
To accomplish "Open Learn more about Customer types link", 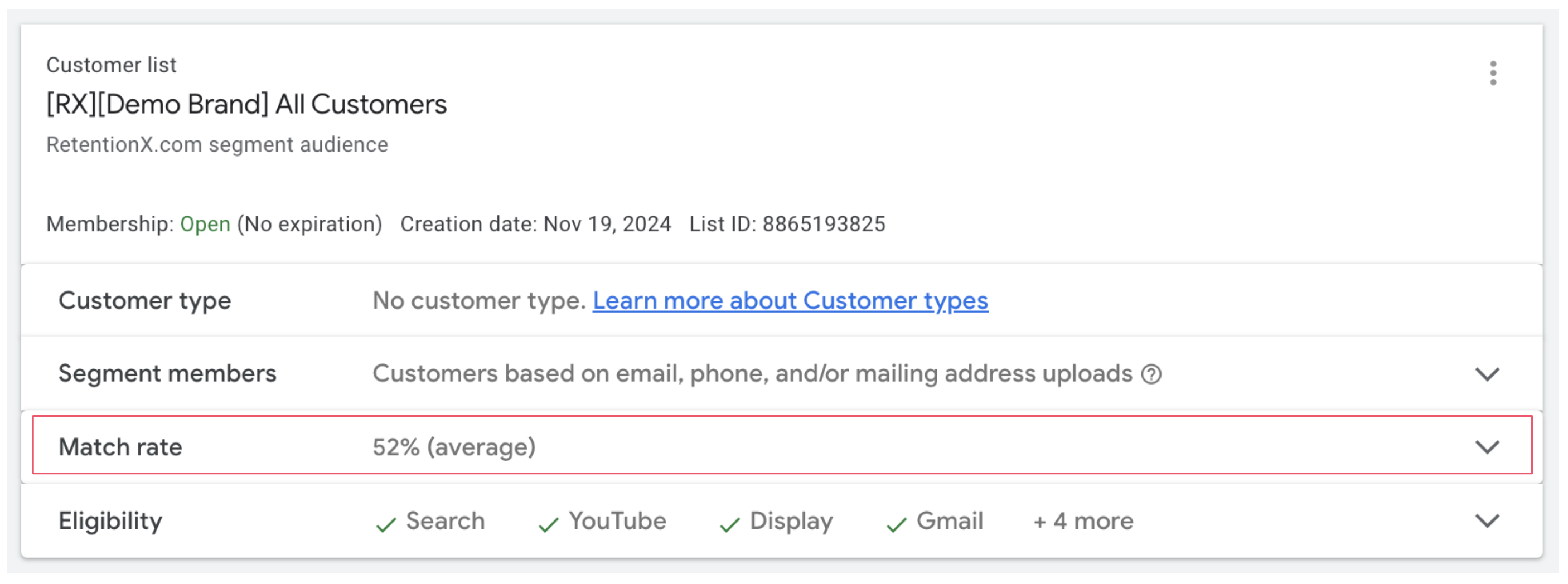I will tap(790, 300).
